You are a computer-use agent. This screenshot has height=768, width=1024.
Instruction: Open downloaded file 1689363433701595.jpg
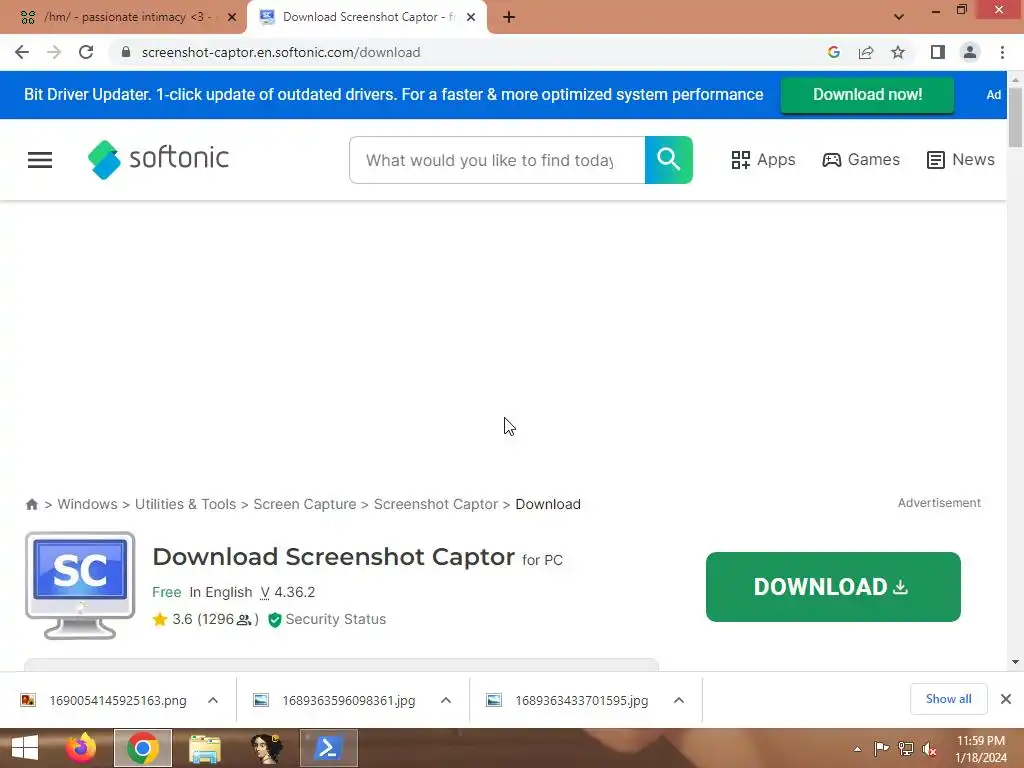pos(582,700)
